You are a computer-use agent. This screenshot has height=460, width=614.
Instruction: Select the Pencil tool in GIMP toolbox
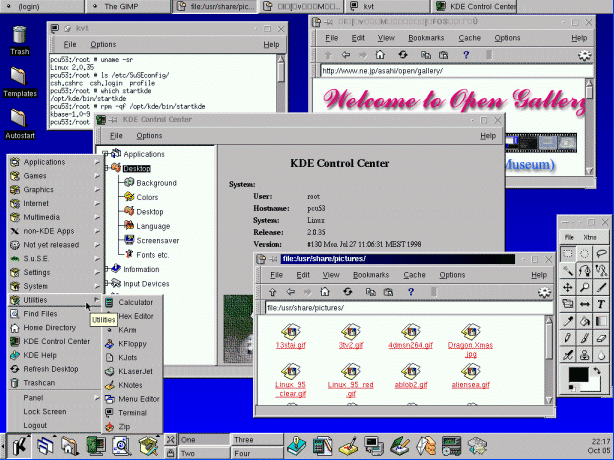tap(568, 338)
